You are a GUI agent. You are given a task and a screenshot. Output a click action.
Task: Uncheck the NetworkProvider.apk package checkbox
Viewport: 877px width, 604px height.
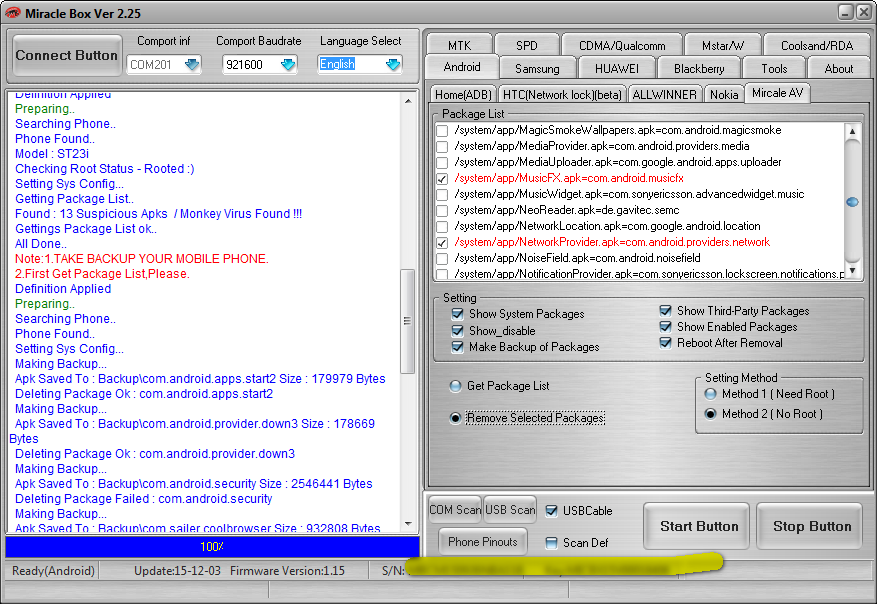coord(442,243)
